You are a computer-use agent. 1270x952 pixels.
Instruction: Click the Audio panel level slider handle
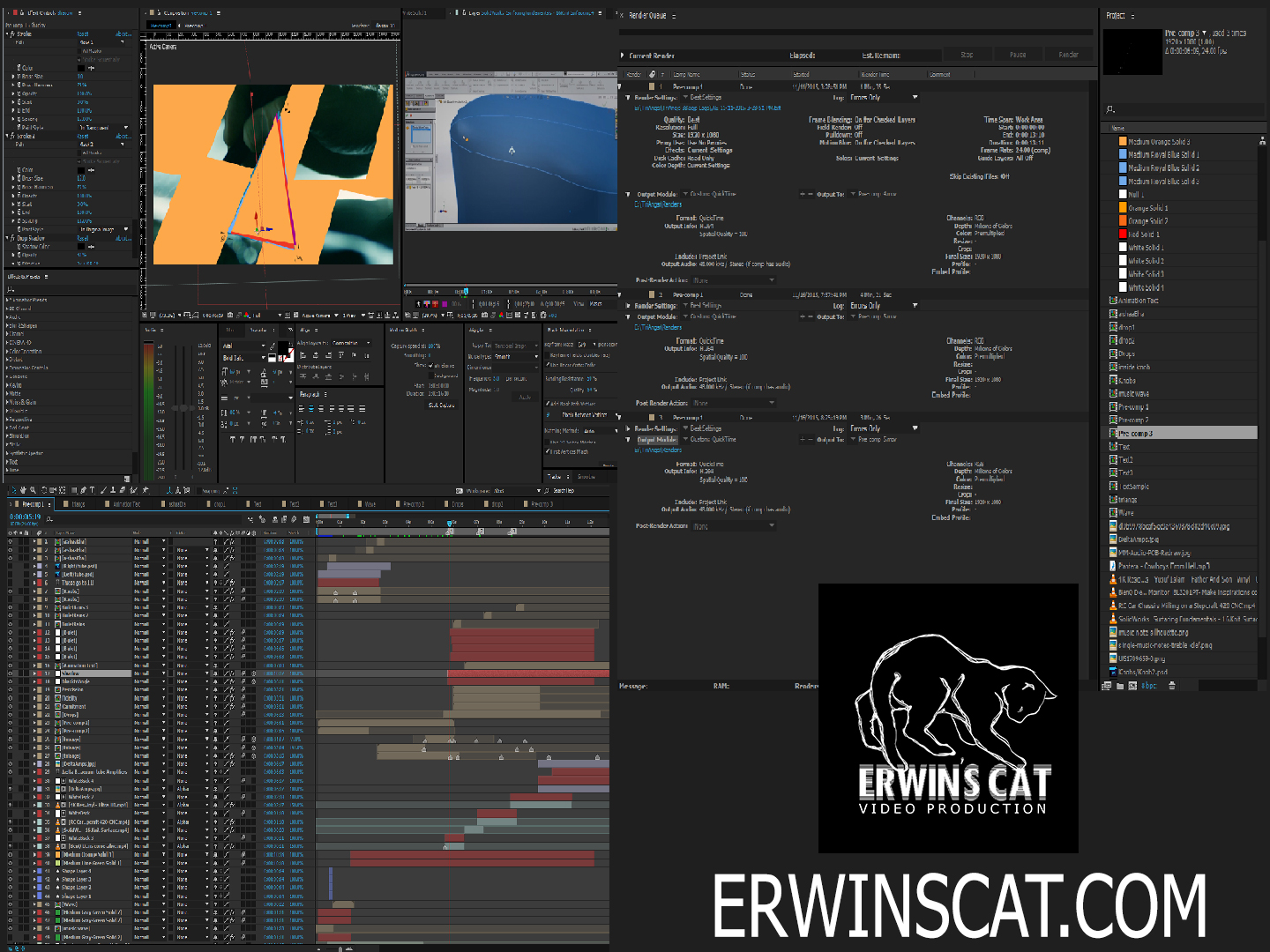[x=183, y=408]
